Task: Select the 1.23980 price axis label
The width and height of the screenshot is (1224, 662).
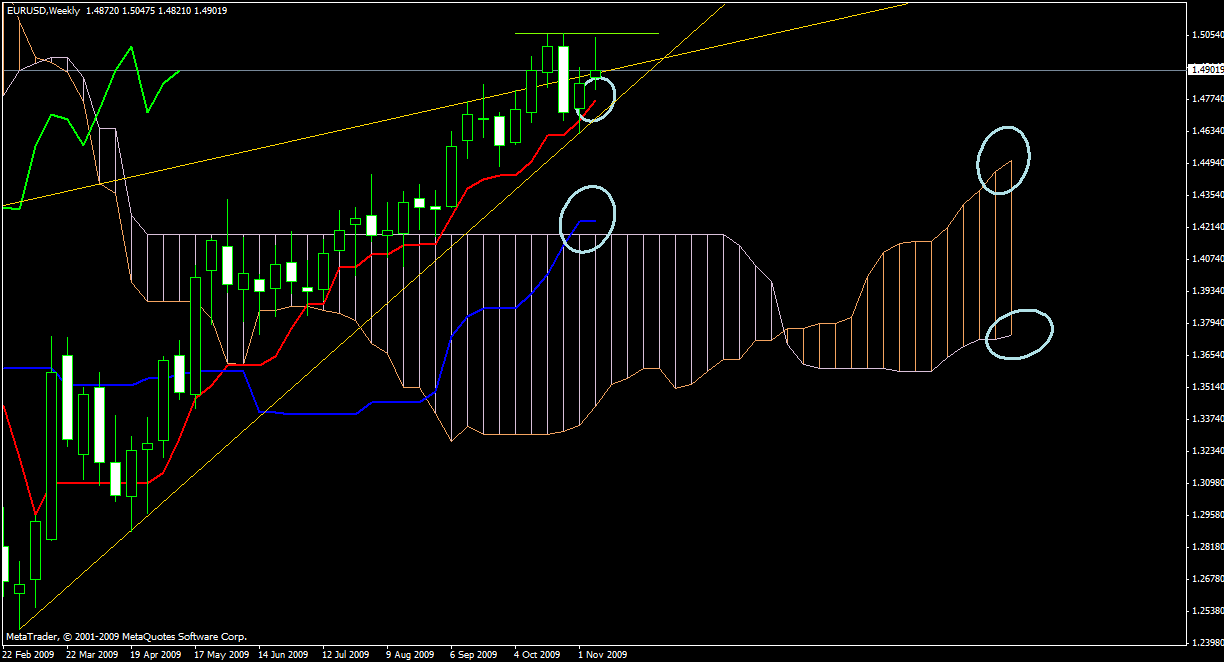Action: pos(1208,643)
